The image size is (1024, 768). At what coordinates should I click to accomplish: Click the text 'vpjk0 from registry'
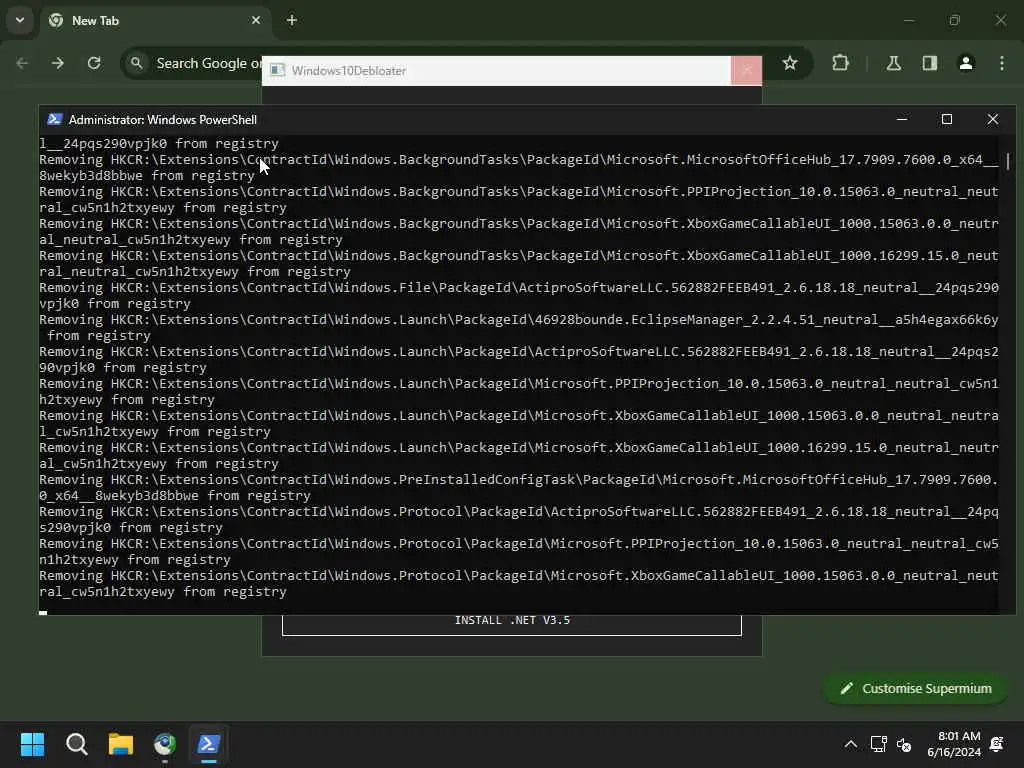[115, 304]
